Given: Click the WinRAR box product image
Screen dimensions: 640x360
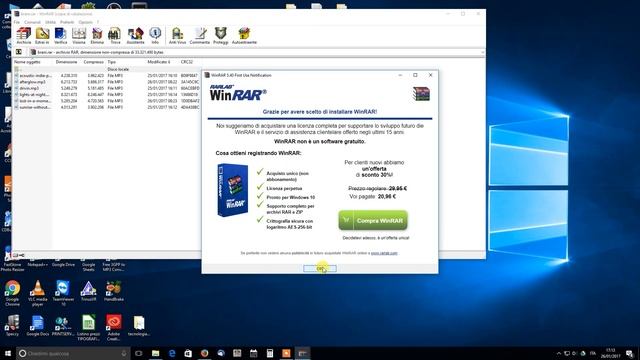Looking at the screenshot, I should point(233,190).
